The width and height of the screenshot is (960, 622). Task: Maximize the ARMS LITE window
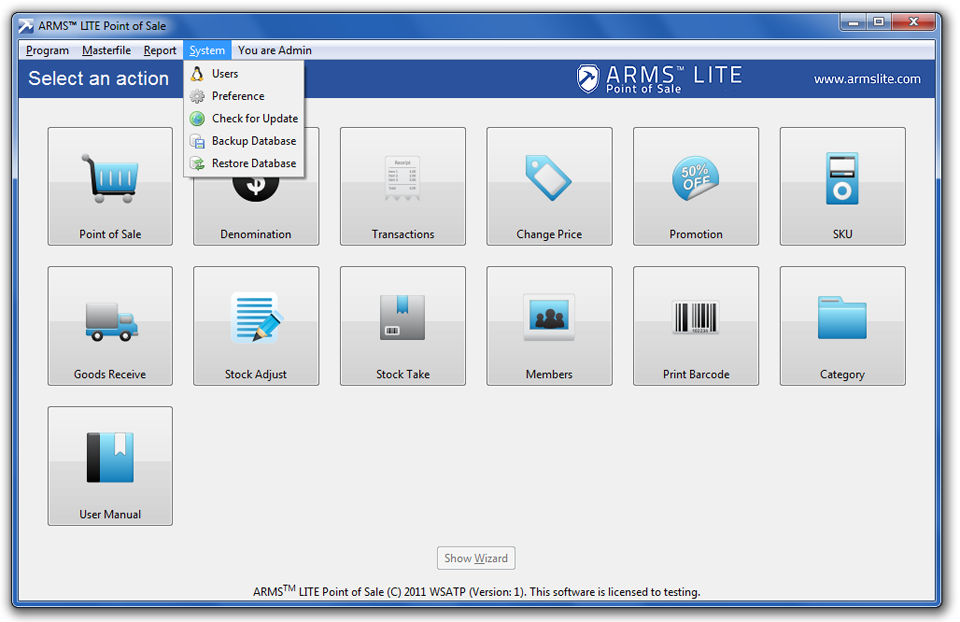pyautogui.click(x=879, y=22)
